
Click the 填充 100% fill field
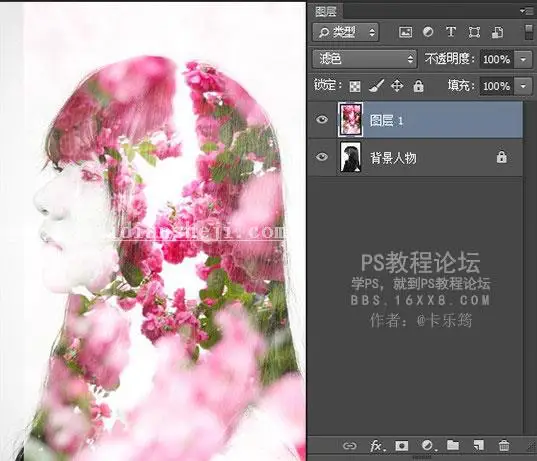coord(497,86)
